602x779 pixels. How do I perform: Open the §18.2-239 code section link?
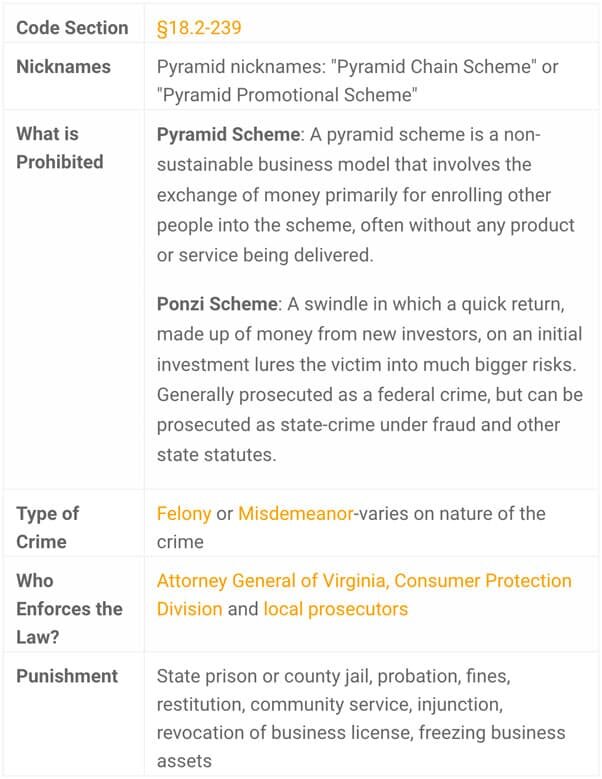pyautogui.click(x=199, y=27)
